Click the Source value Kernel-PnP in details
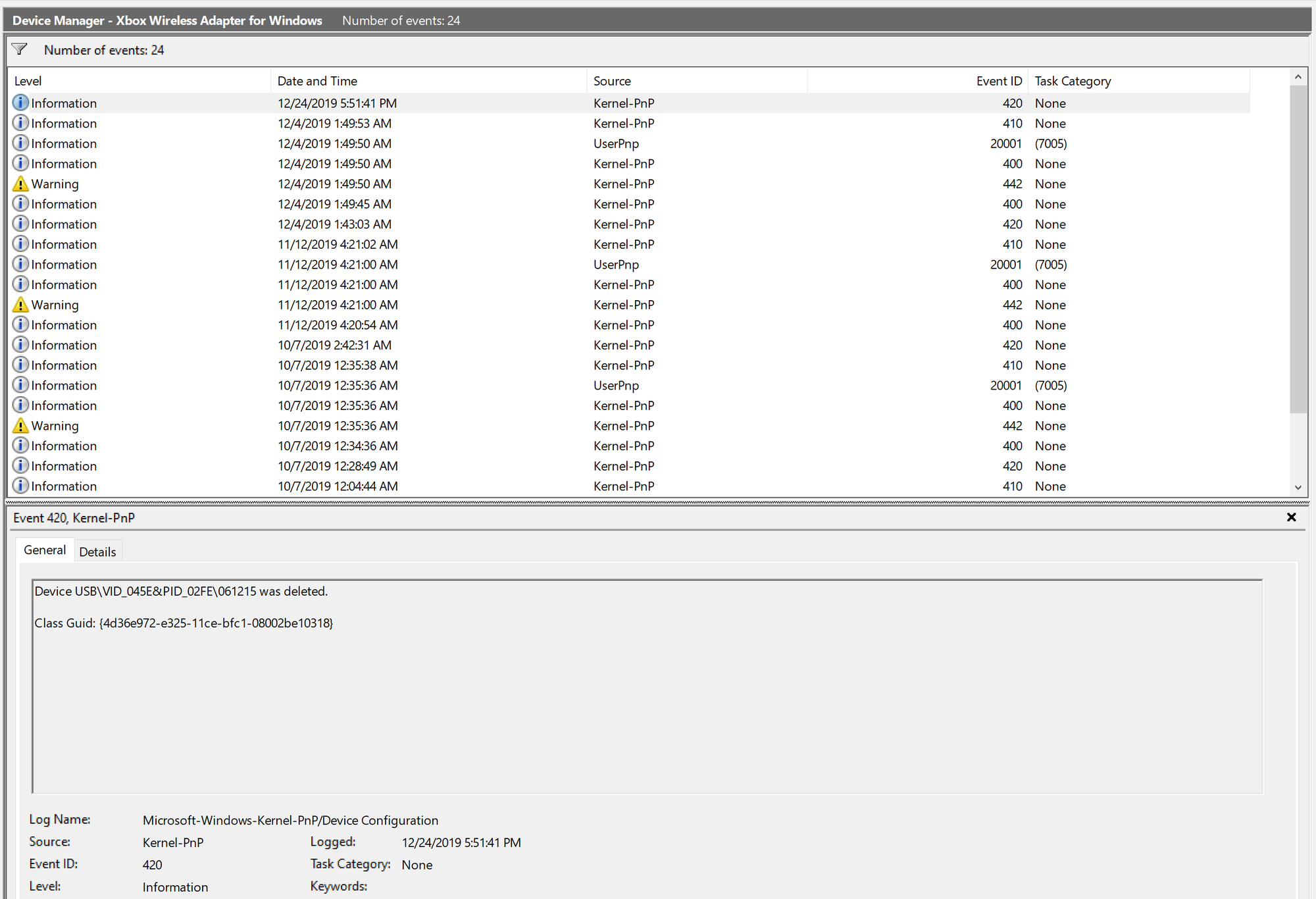1316x899 pixels. point(173,842)
